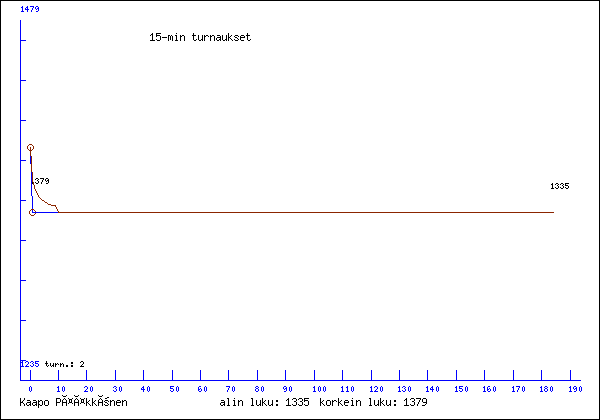Select the 1335 label at the line's end

coord(559,186)
